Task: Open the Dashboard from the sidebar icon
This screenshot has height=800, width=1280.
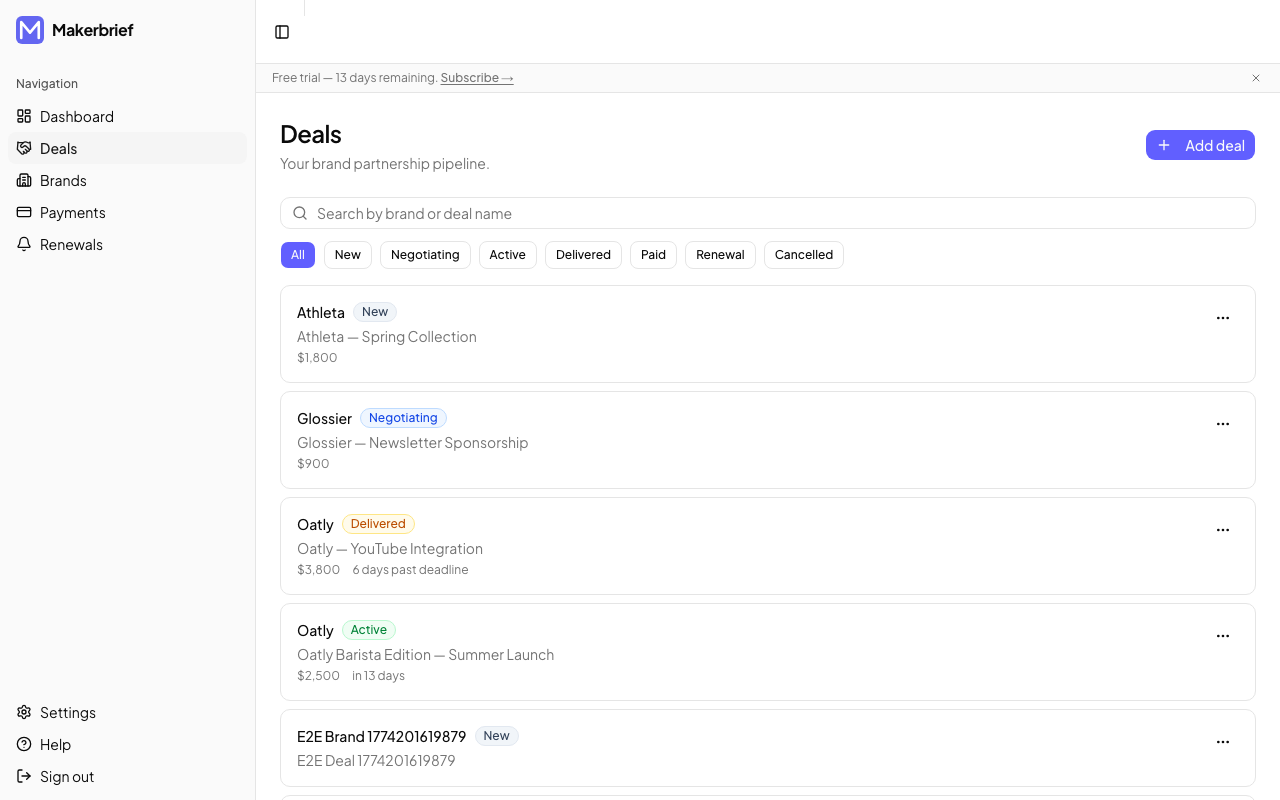Action: [24, 116]
